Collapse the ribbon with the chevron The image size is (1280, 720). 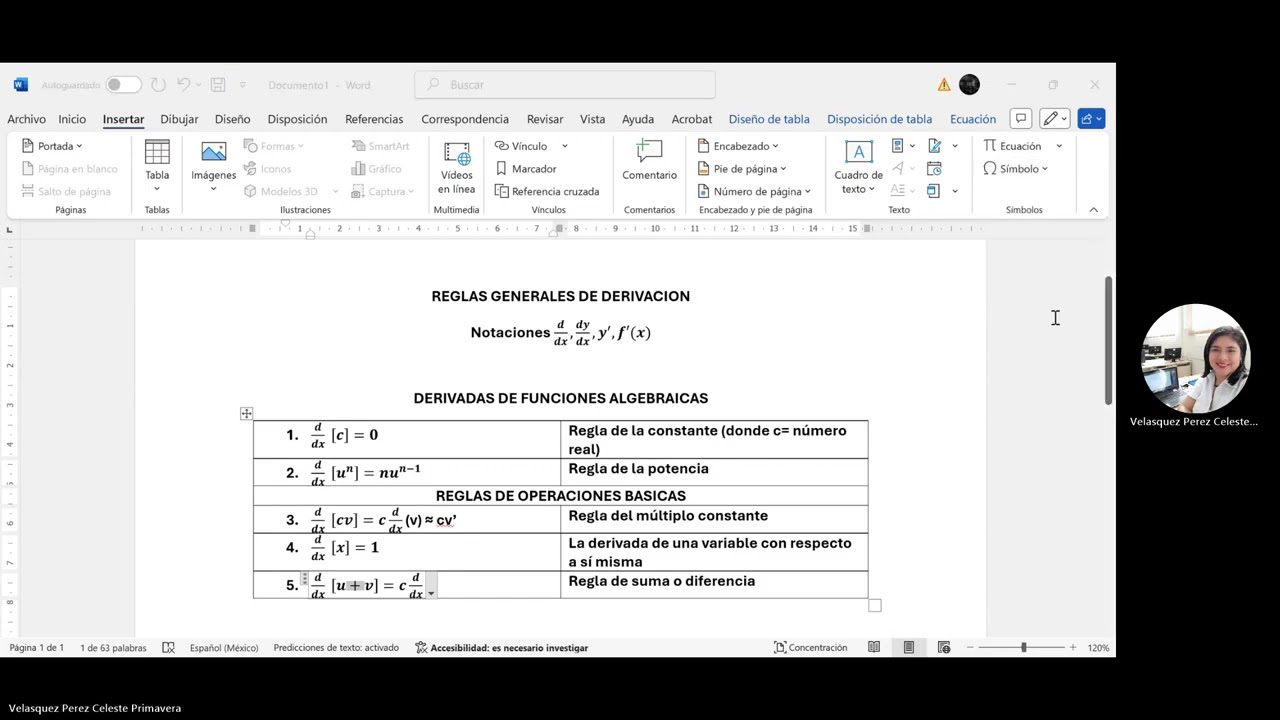1093,210
